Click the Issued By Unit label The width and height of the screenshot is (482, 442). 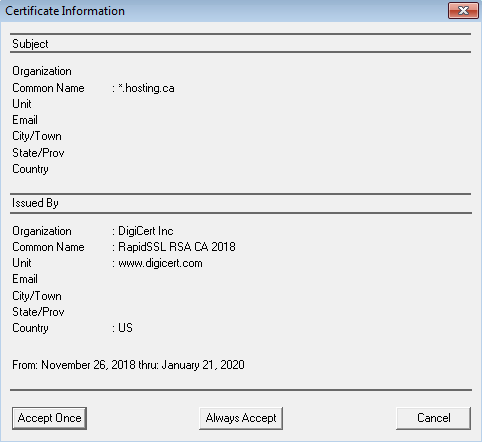(x=22, y=263)
